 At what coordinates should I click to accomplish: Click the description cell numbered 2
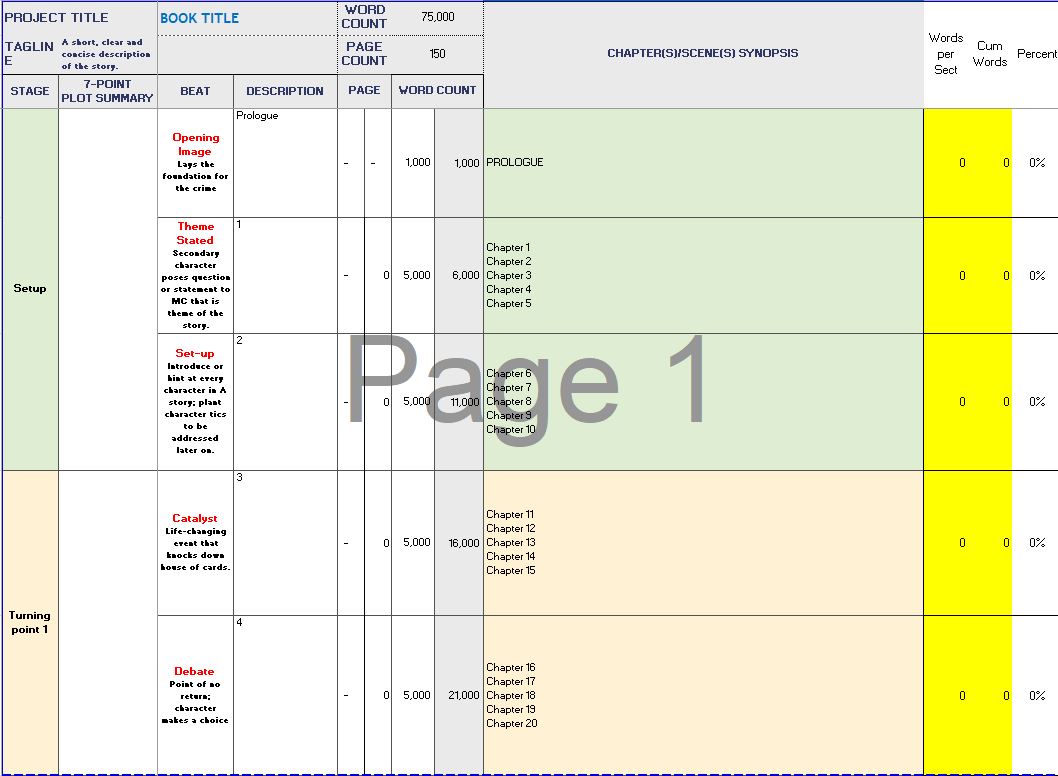coord(285,401)
